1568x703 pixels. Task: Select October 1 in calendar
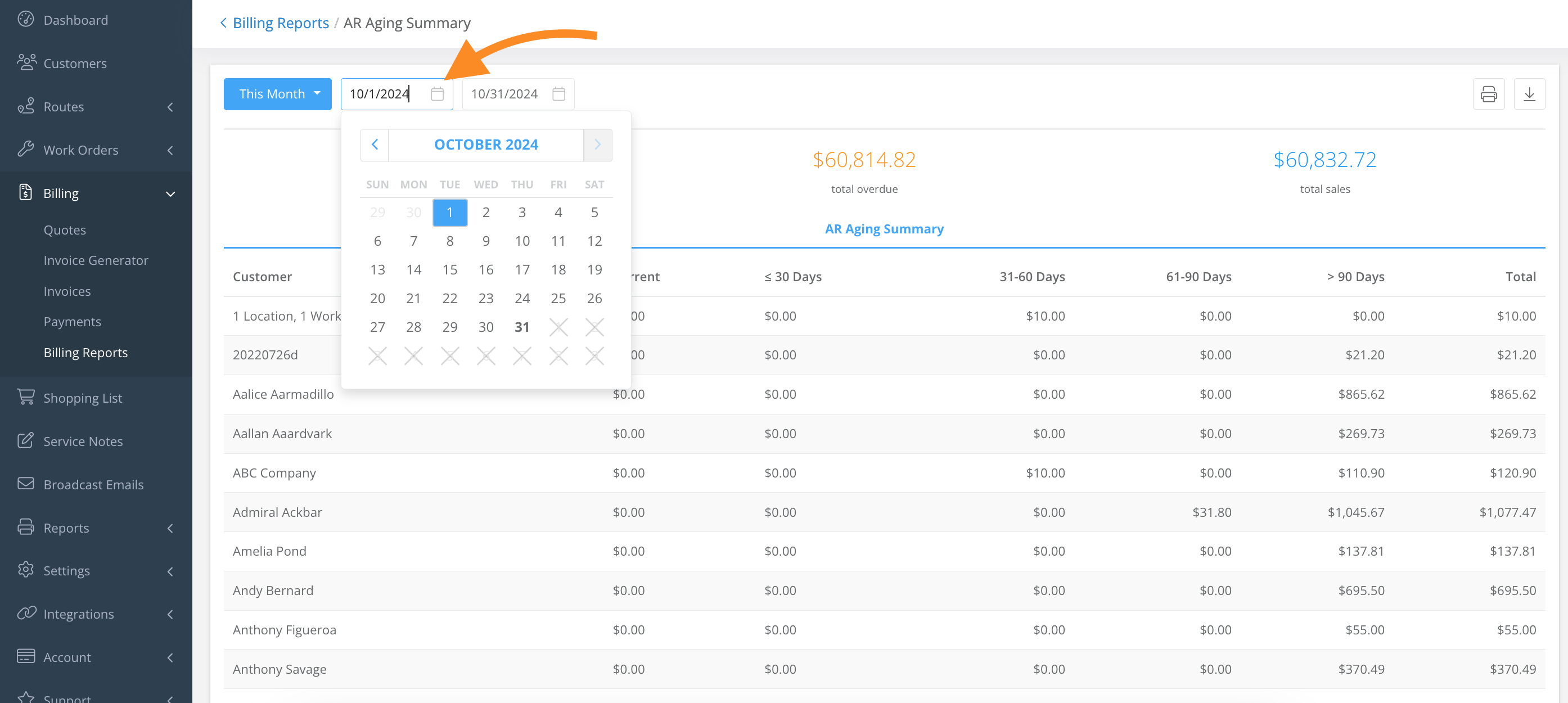point(450,212)
